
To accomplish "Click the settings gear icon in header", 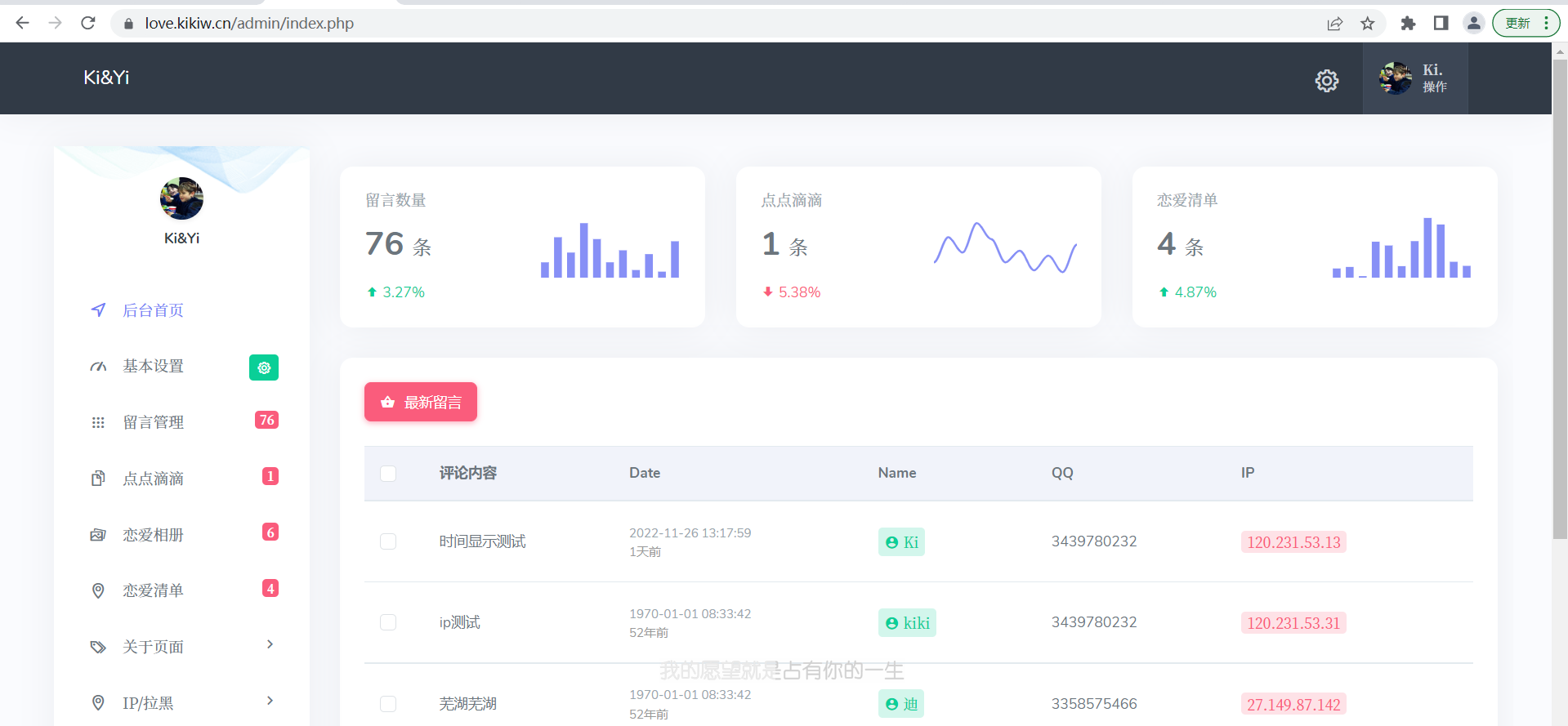I will tap(1326, 80).
